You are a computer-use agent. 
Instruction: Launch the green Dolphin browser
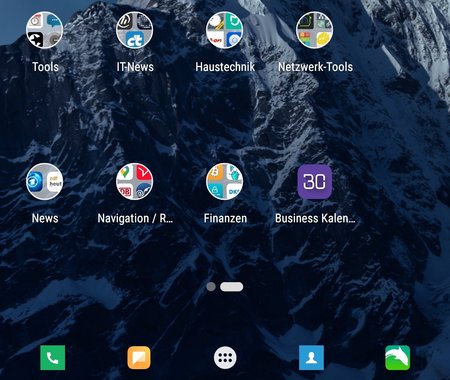tap(397, 358)
